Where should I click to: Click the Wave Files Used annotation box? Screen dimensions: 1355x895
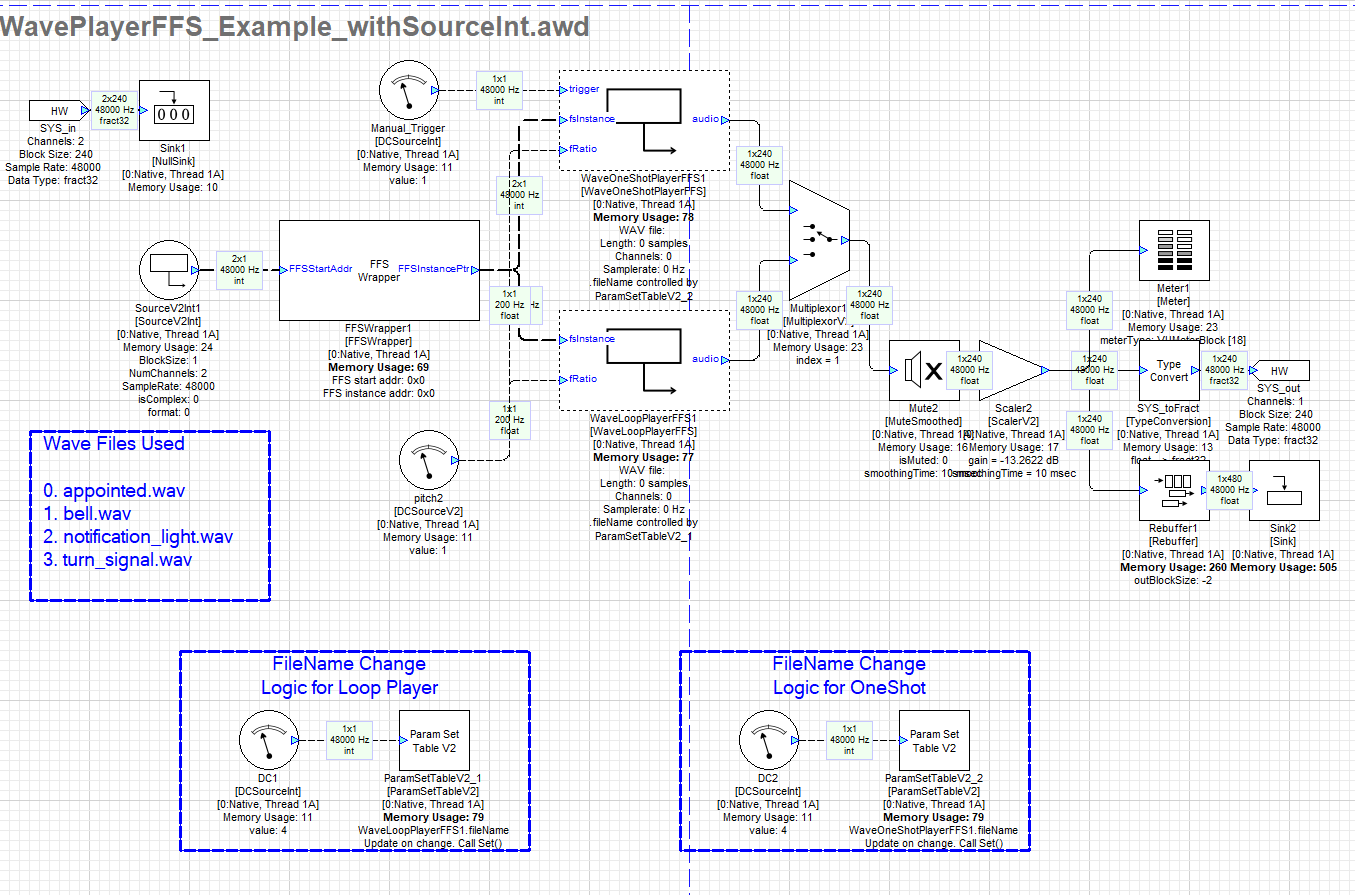coord(150,515)
